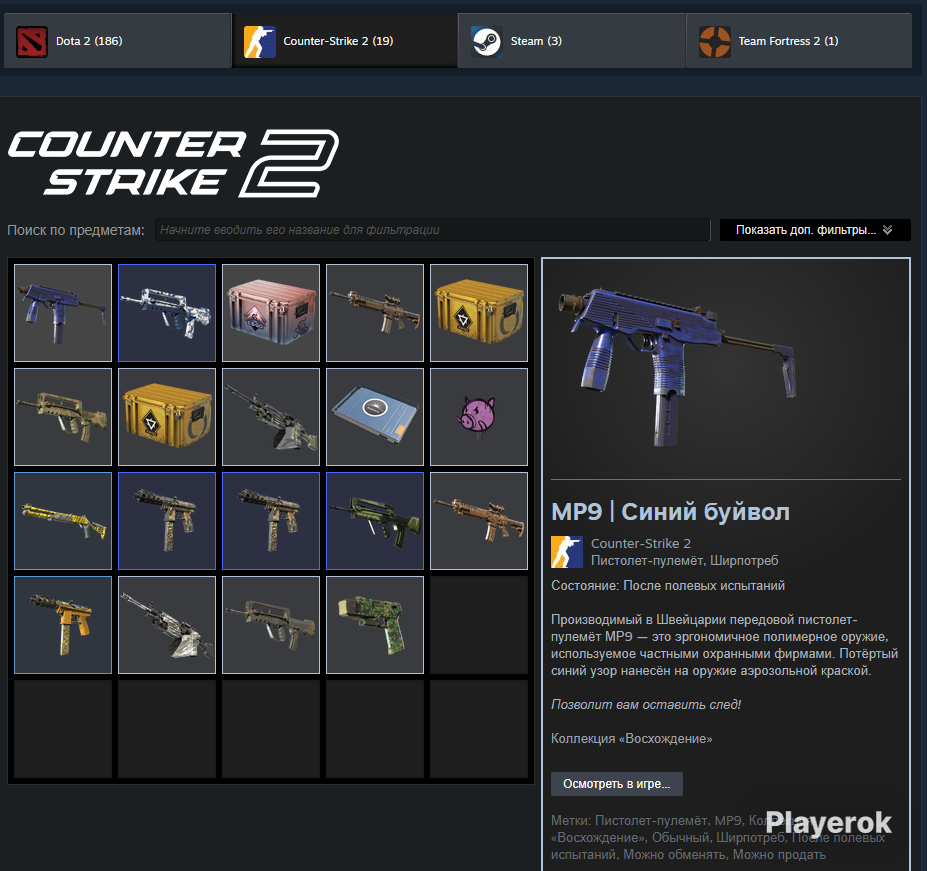Click 'Коллекция «Восхождение»' text

click(631, 739)
